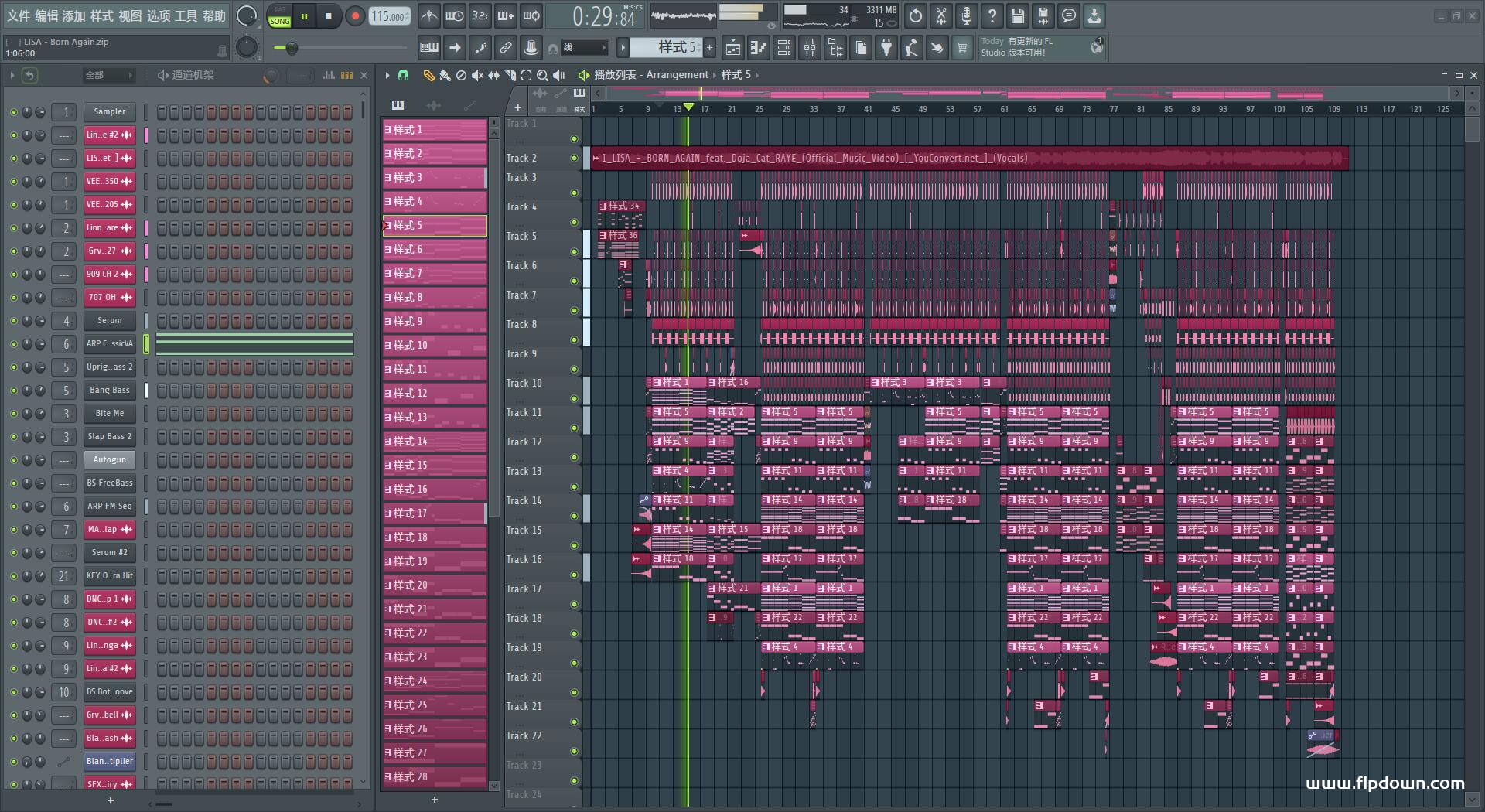
Task: Open the shopping cart content library icon
Action: [x=962, y=48]
